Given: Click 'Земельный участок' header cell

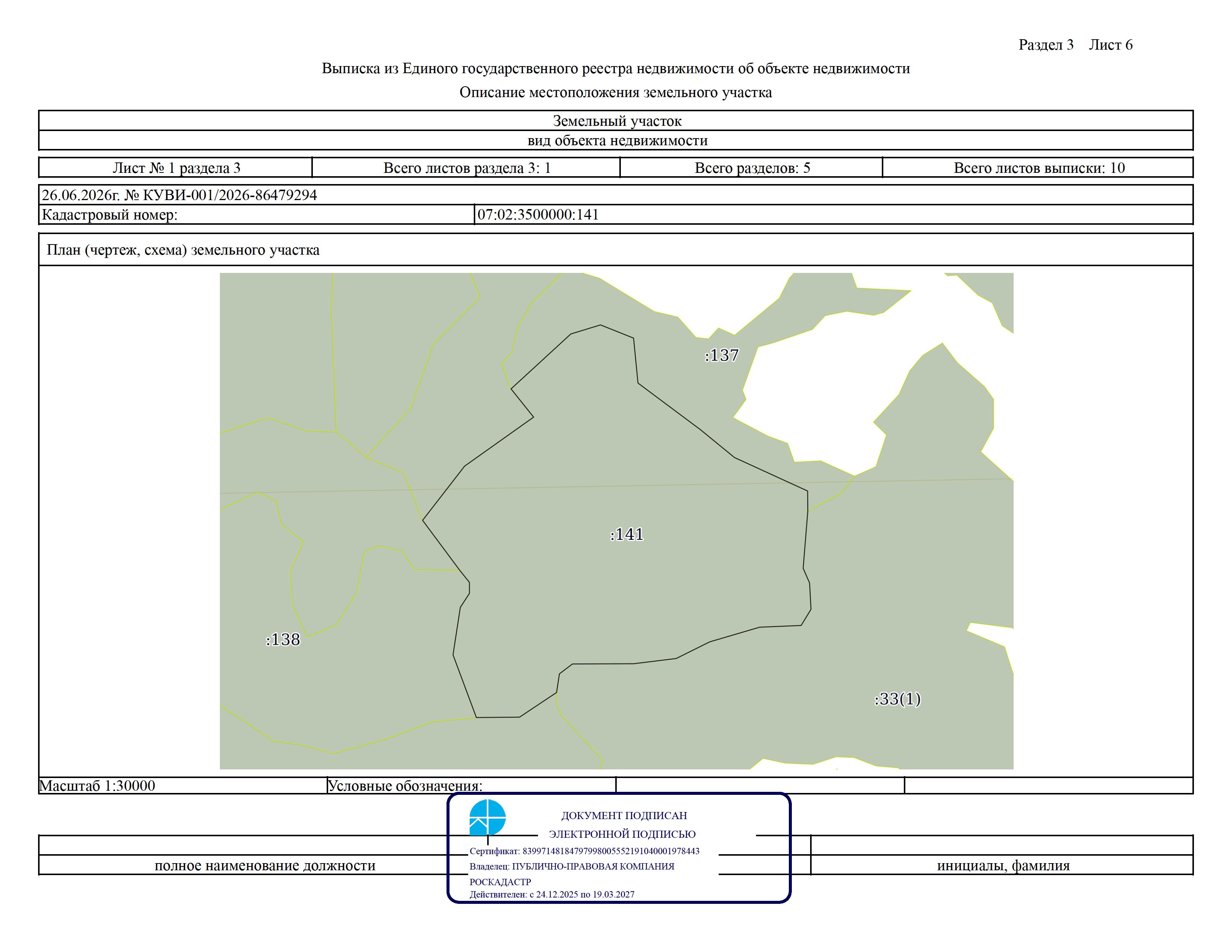Looking at the screenshot, I should point(616,121).
